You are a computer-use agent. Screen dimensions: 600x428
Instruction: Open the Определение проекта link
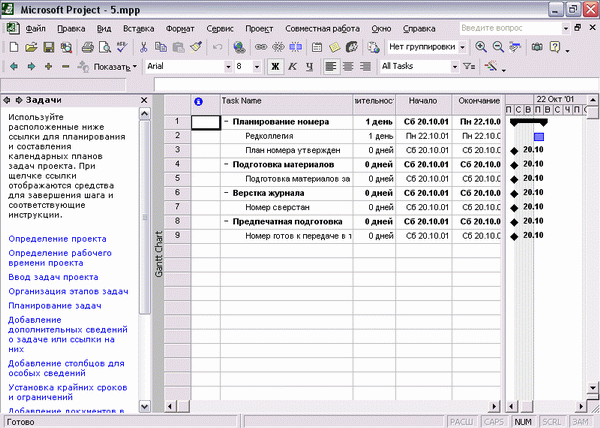(57, 239)
